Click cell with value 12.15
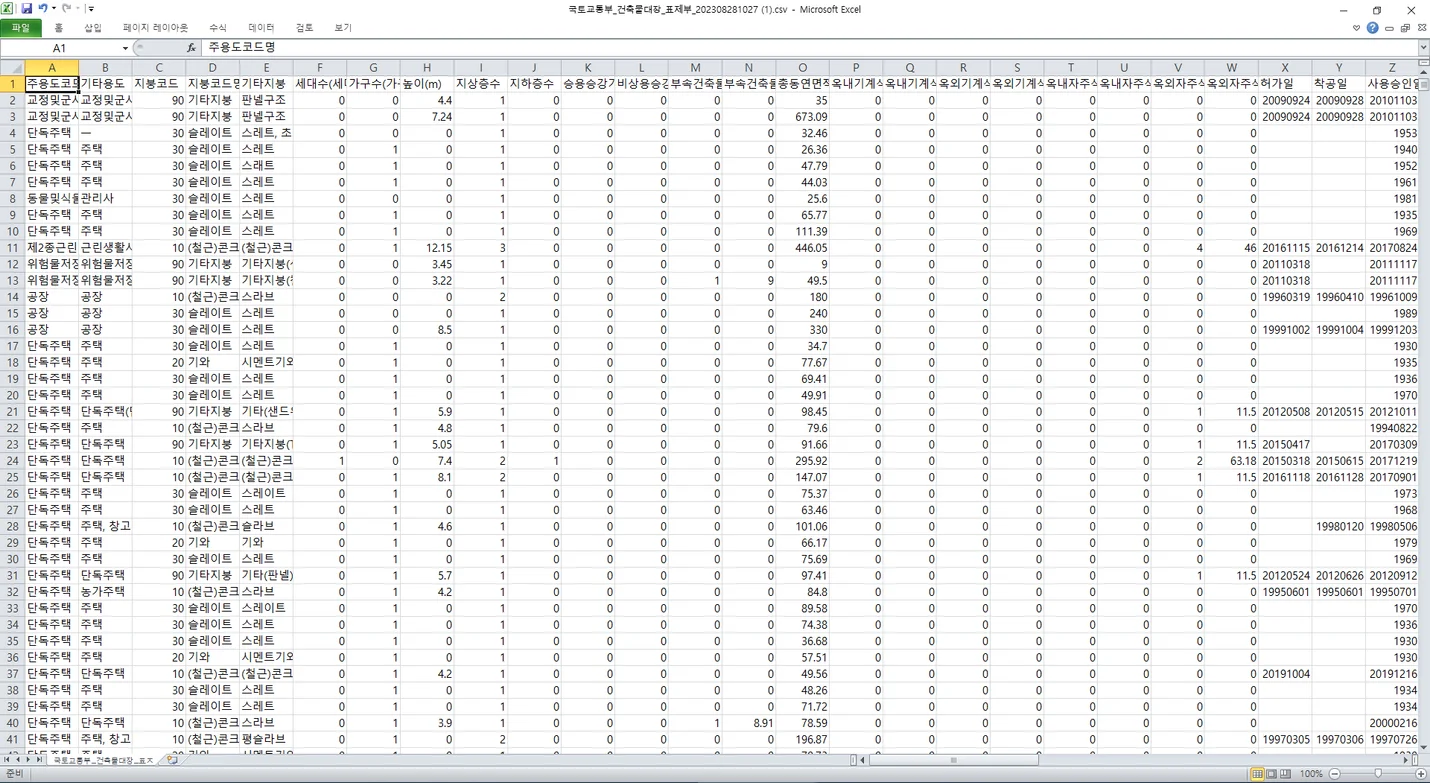 (427, 248)
